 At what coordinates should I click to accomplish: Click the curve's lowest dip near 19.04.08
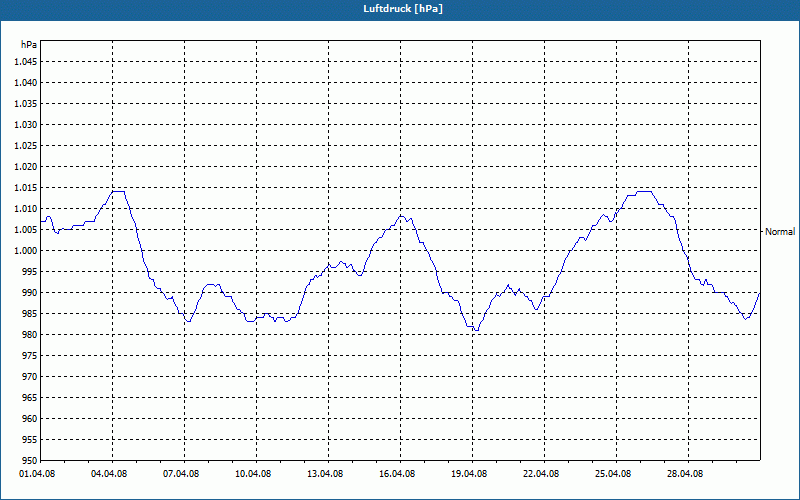pyautogui.click(x=476, y=330)
